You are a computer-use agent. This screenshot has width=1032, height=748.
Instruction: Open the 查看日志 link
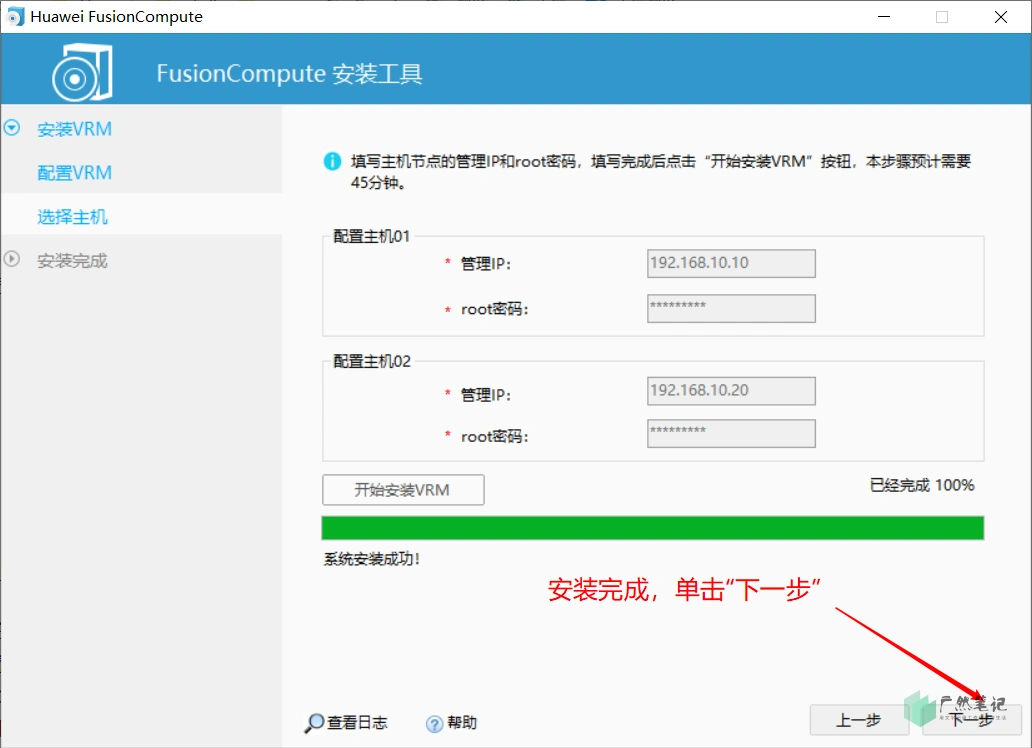point(357,722)
